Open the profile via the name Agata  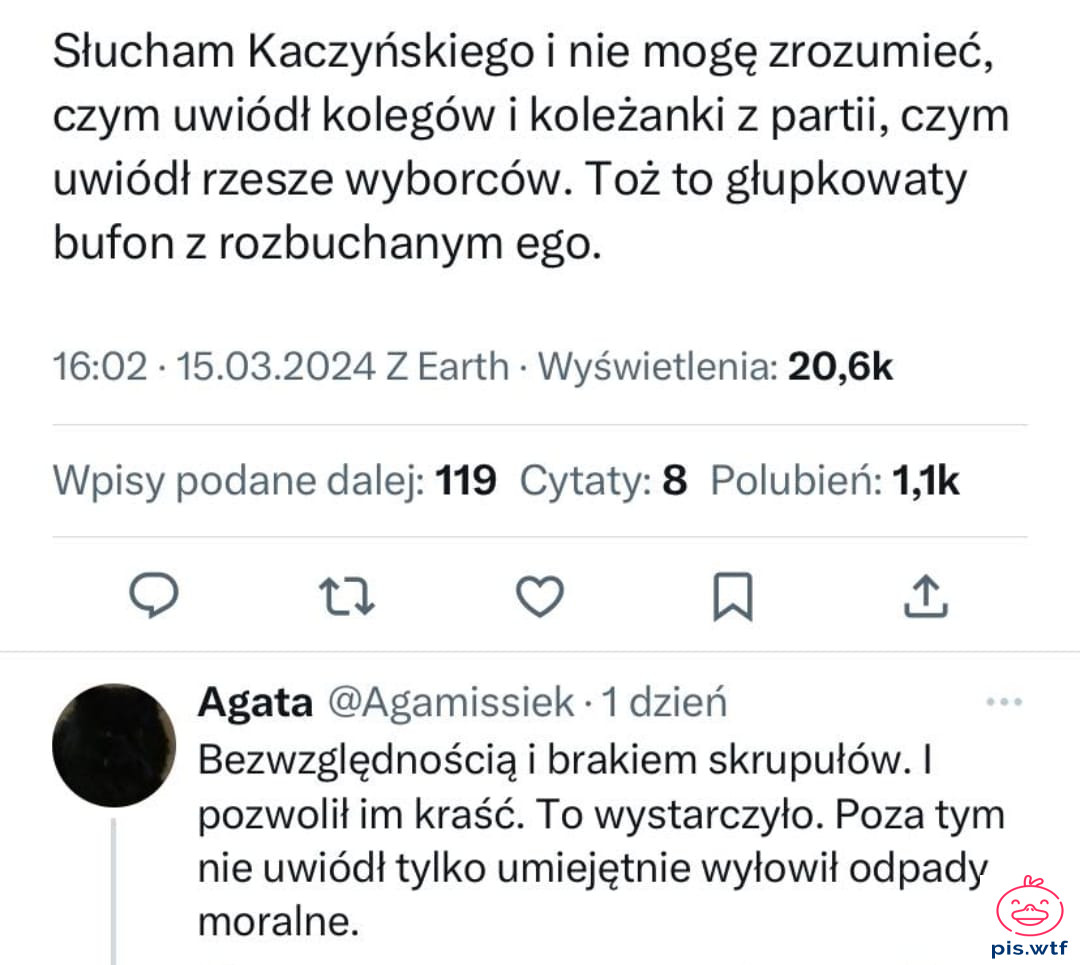255,703
